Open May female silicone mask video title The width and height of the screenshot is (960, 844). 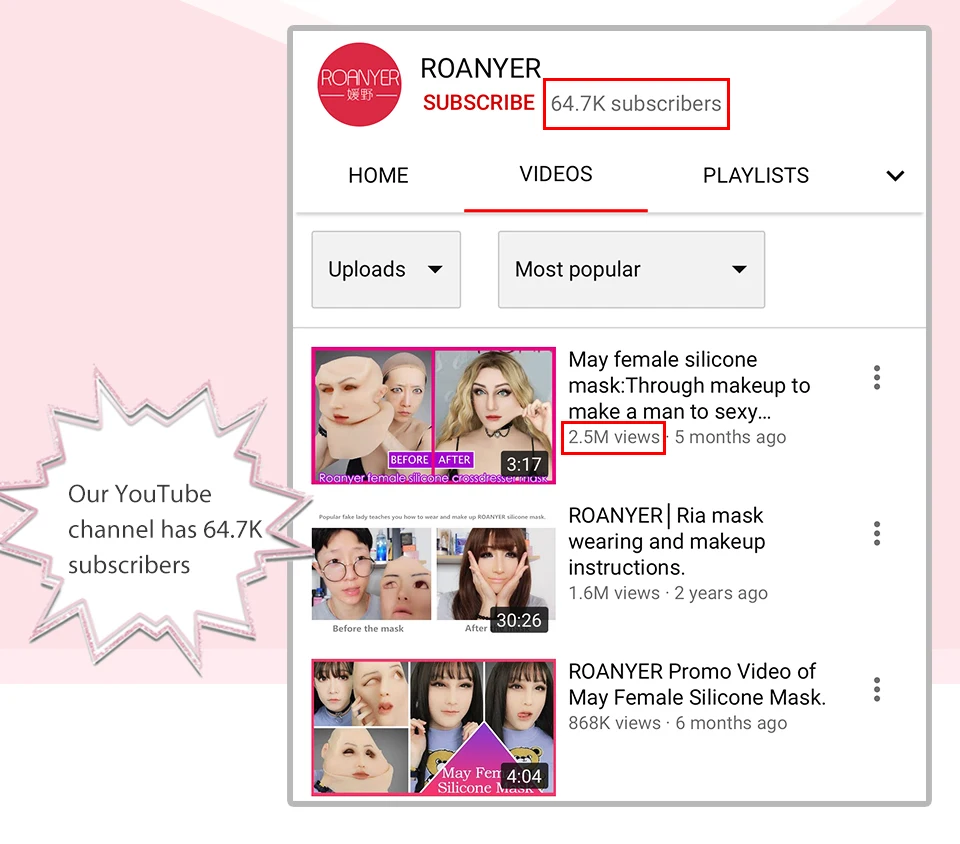[689, 386]
